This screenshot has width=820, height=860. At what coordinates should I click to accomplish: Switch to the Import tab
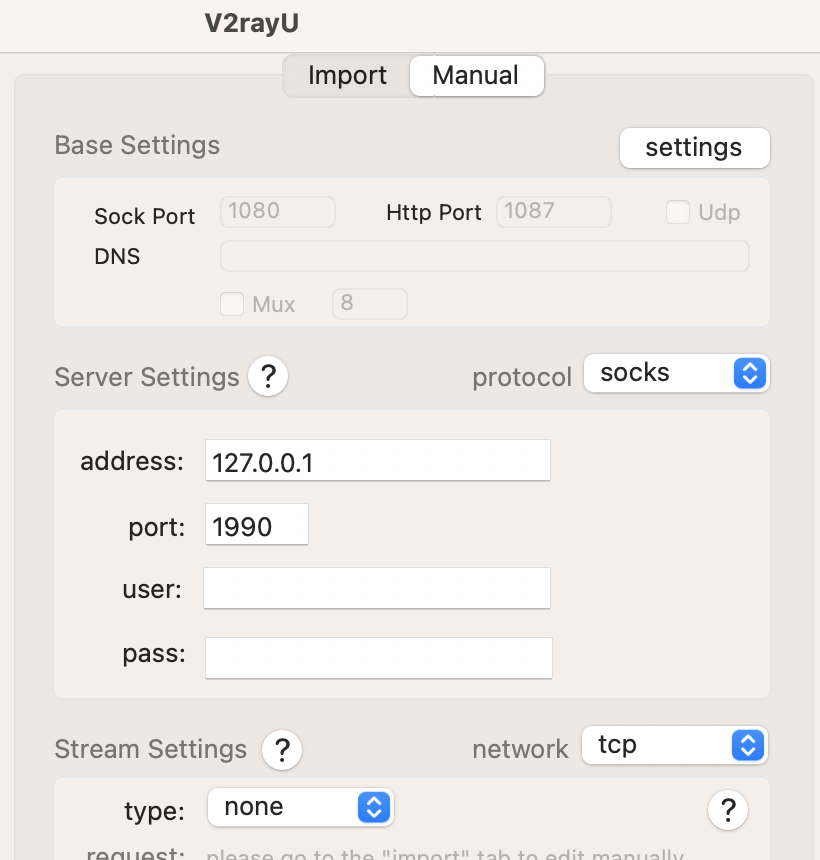coord(347,75)
